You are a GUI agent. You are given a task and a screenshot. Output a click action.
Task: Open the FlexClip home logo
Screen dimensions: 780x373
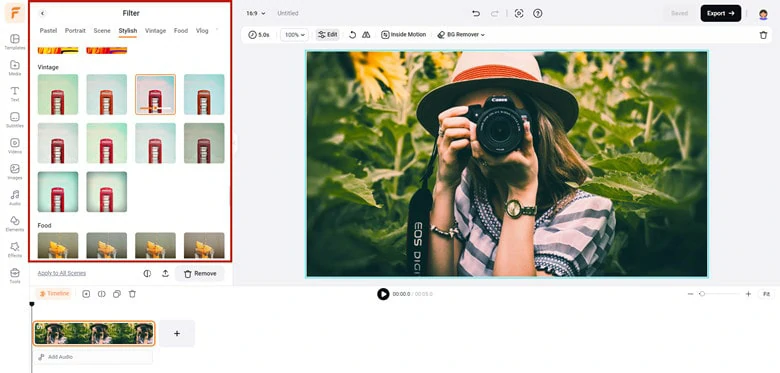coord(14,12)
